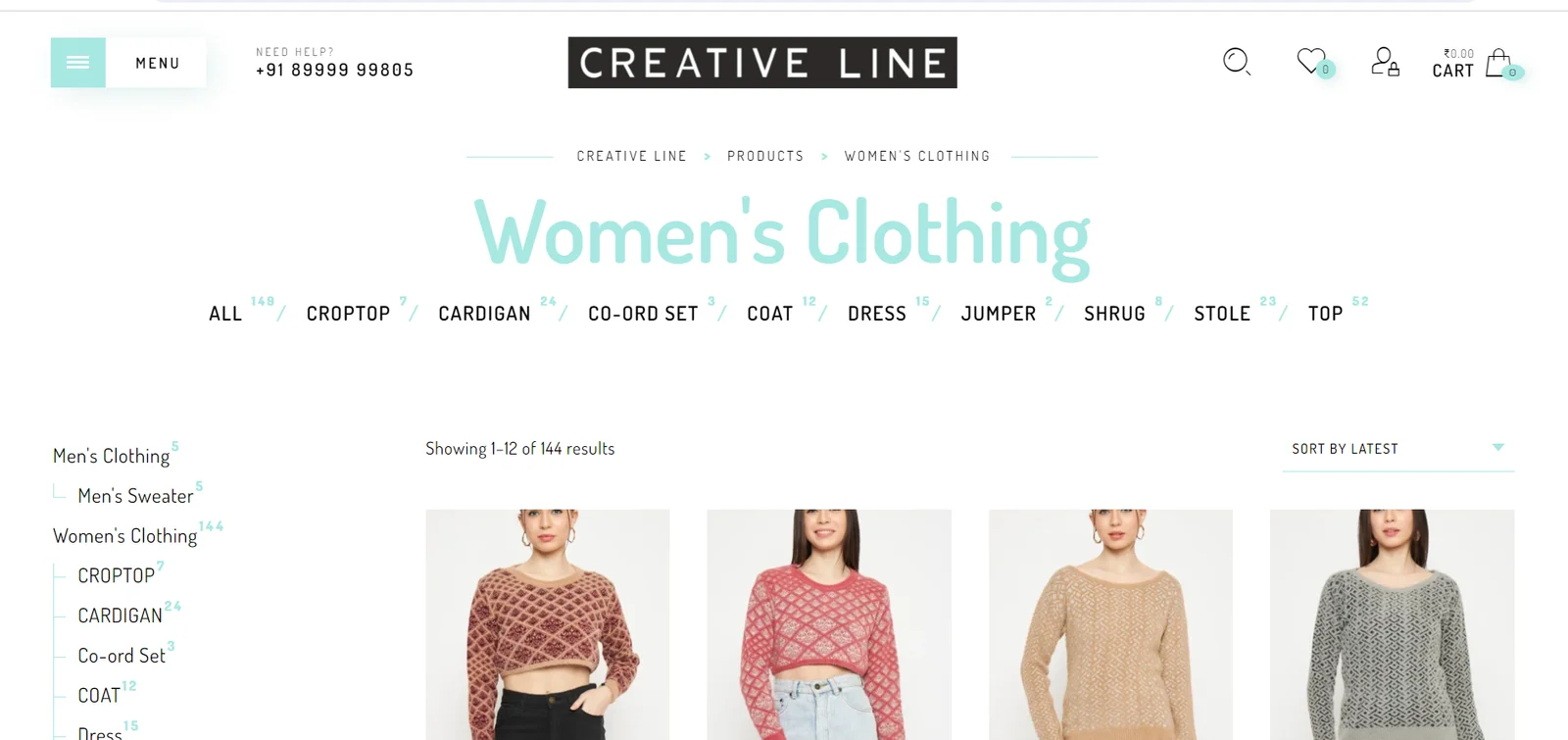Open the first brown croptop product image
This screenshot has height=740, width=1568.
(x=548, y=624)
